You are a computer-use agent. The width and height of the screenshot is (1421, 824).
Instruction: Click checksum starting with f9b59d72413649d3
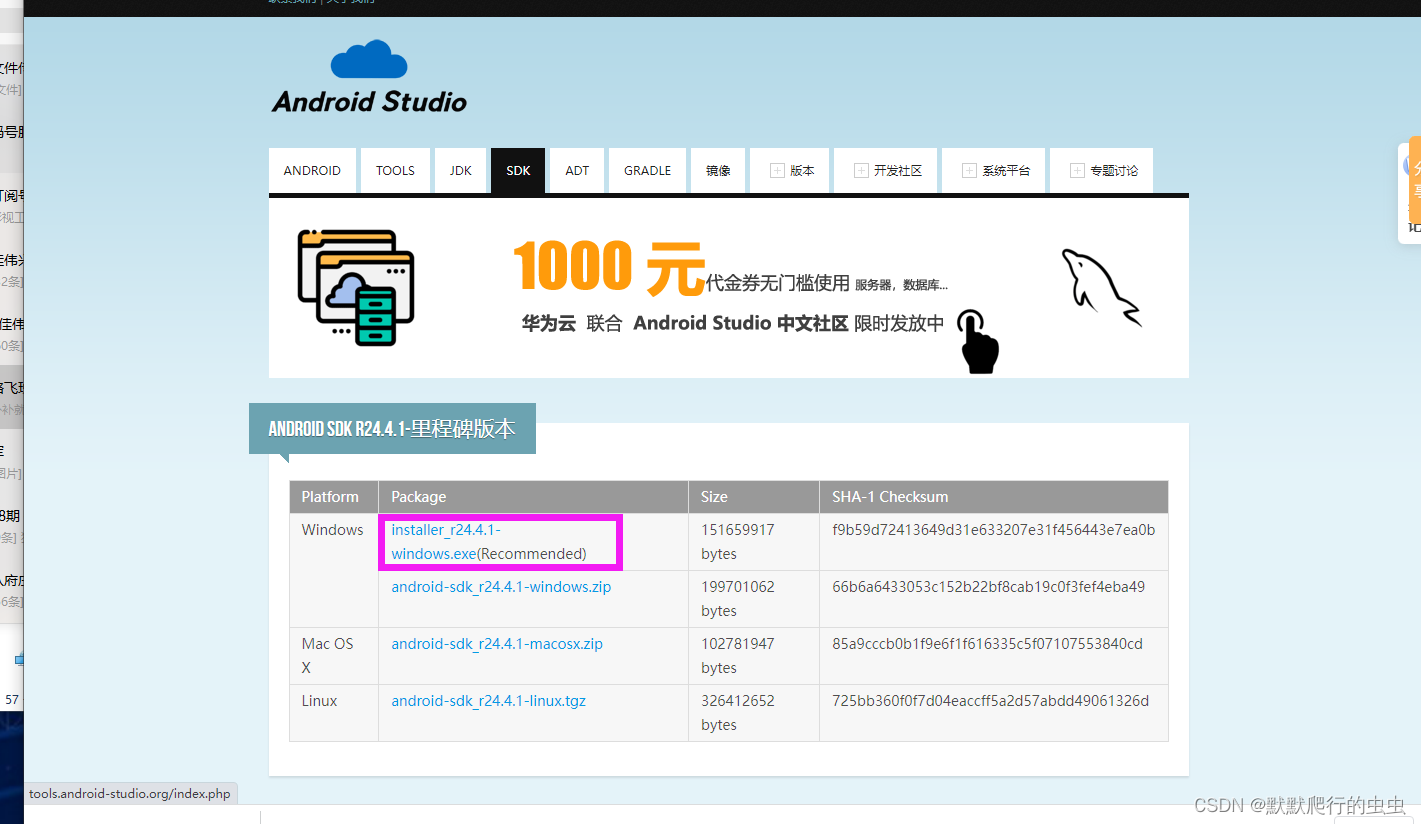993,530
